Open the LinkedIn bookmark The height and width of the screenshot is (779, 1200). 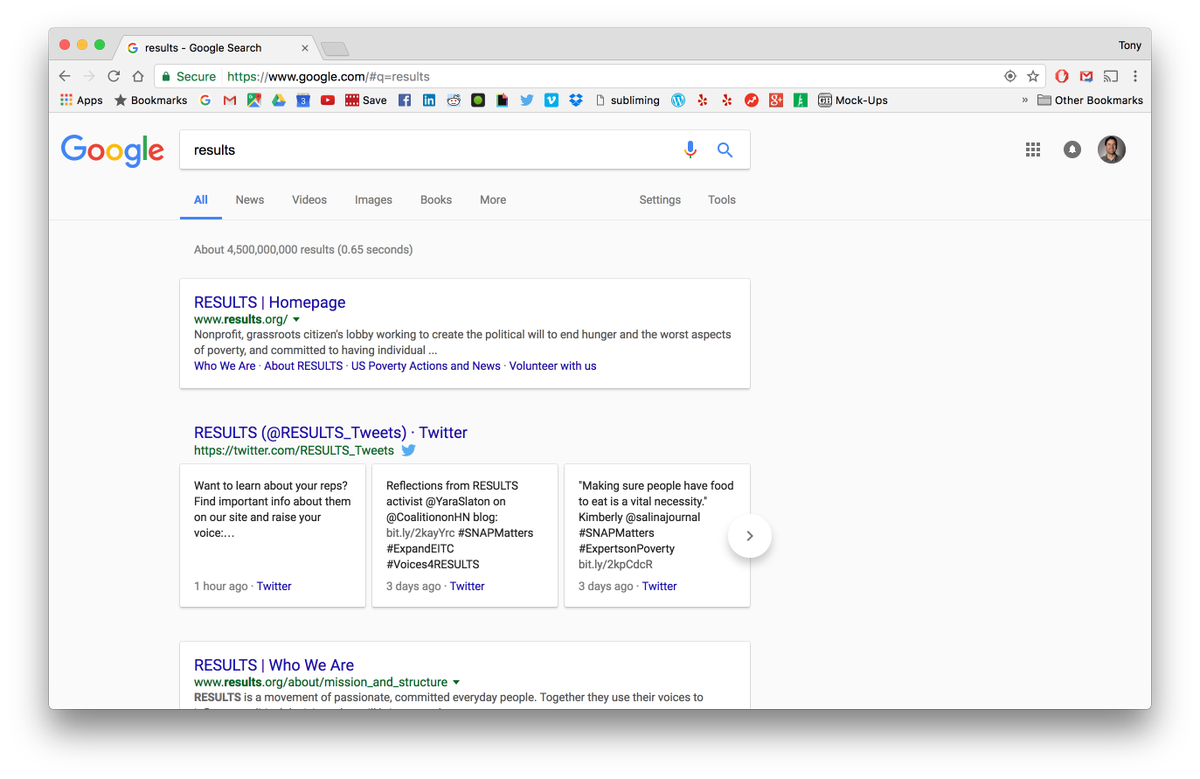(x=429, y=100)
